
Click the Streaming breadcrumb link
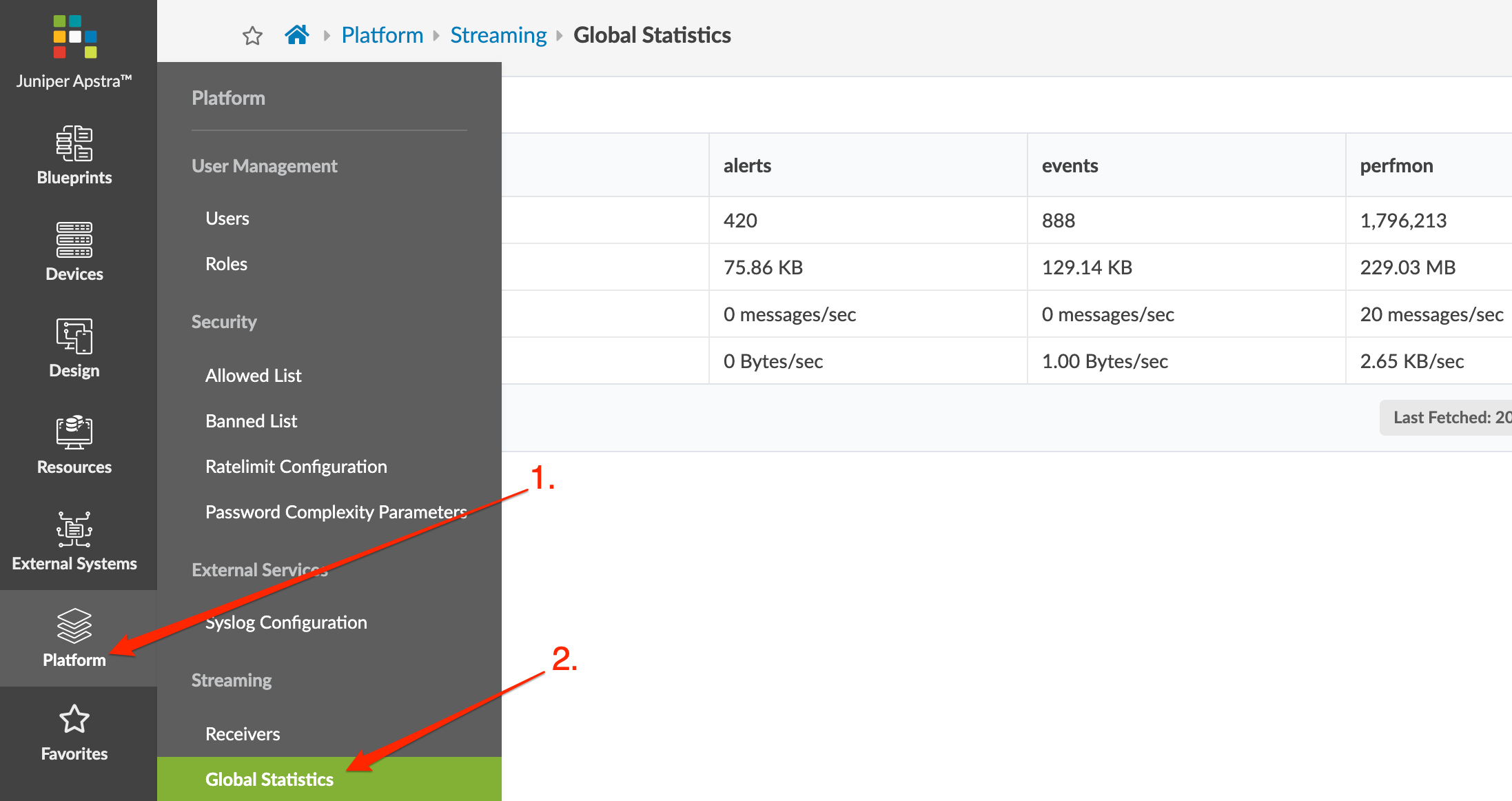pyautogui.click(x=498, y=35)
